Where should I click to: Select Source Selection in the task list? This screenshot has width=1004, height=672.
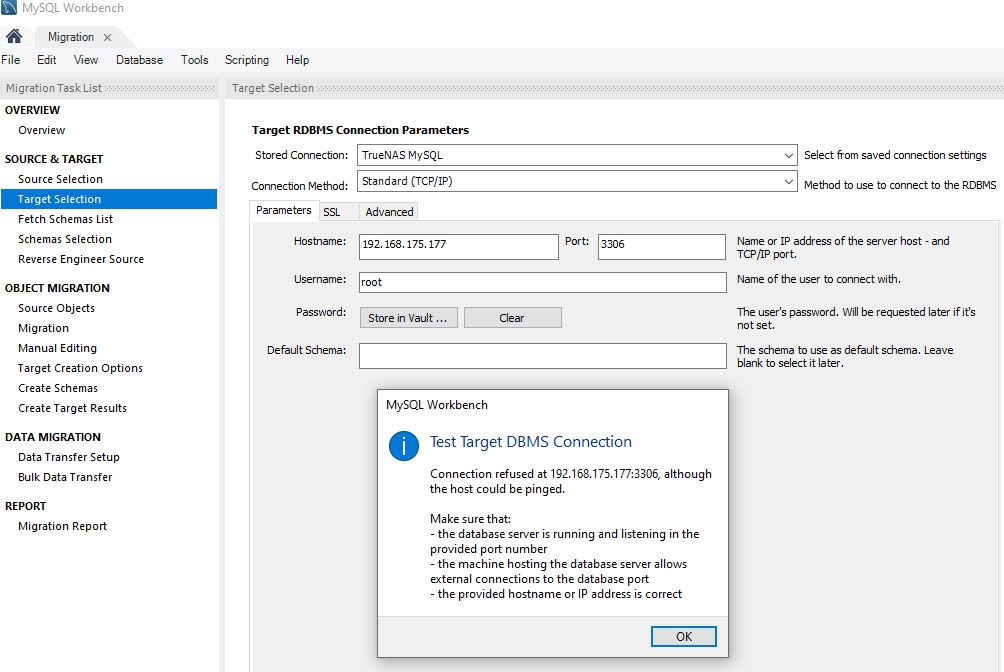pos(60,179)
